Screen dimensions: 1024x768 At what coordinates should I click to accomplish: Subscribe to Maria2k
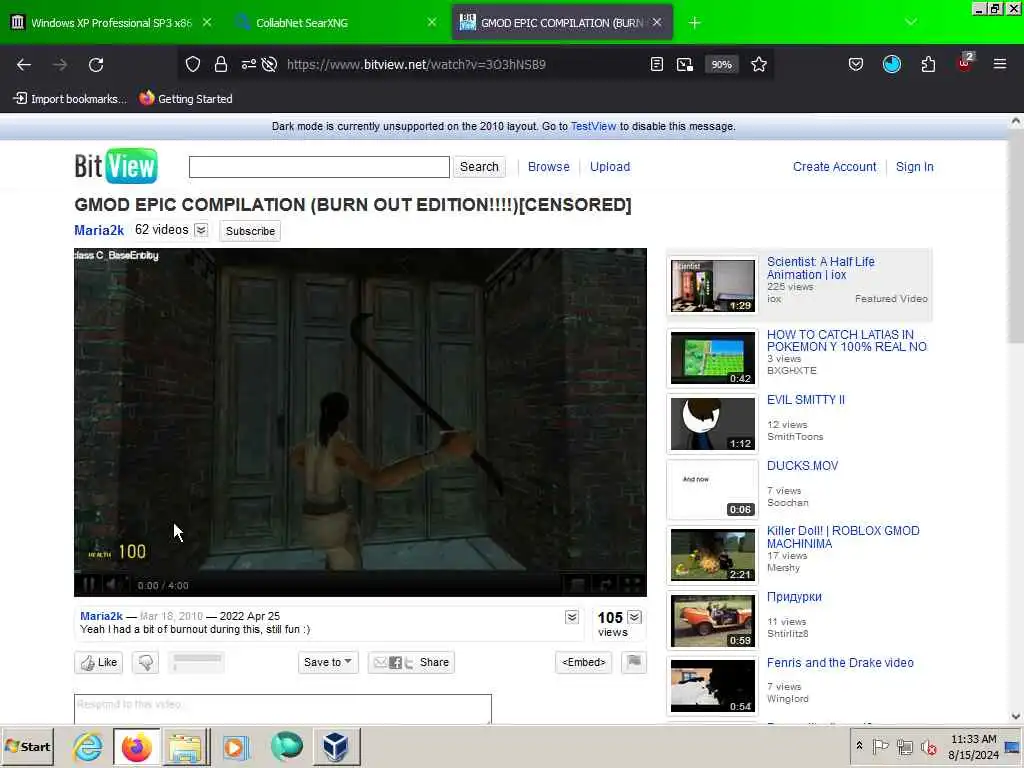point(250,231)
